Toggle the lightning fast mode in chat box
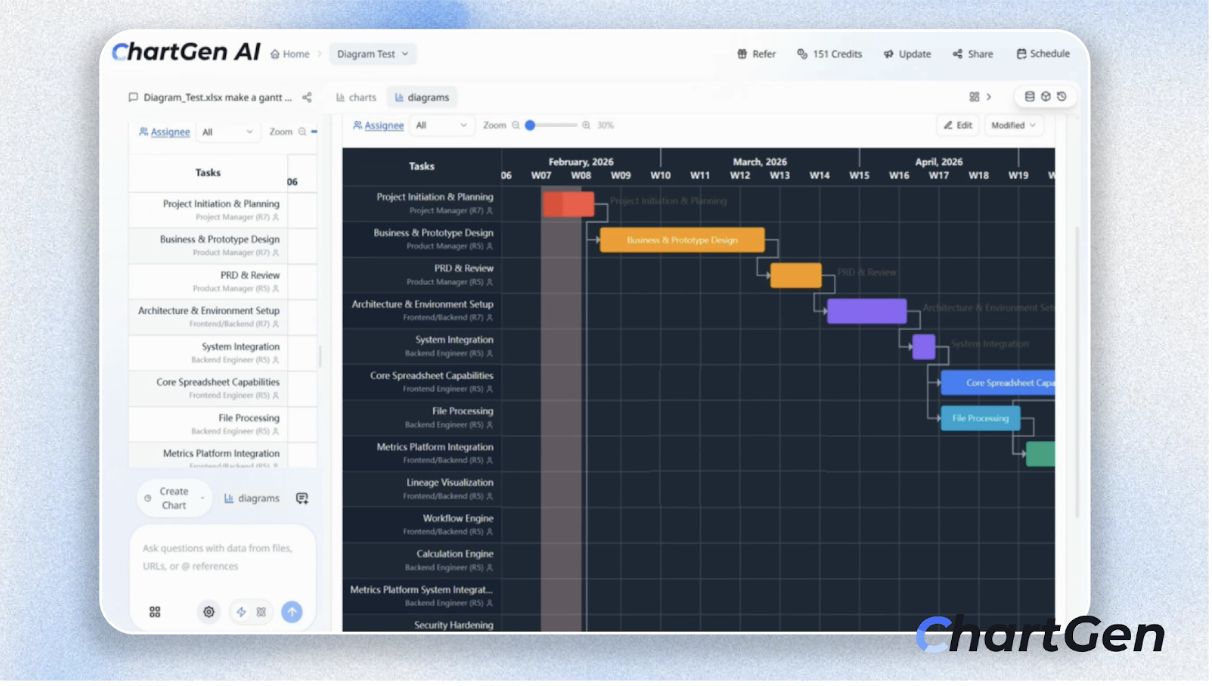Image resolution: width=1212 pixels, height=686 pixels. pos(240,613)
